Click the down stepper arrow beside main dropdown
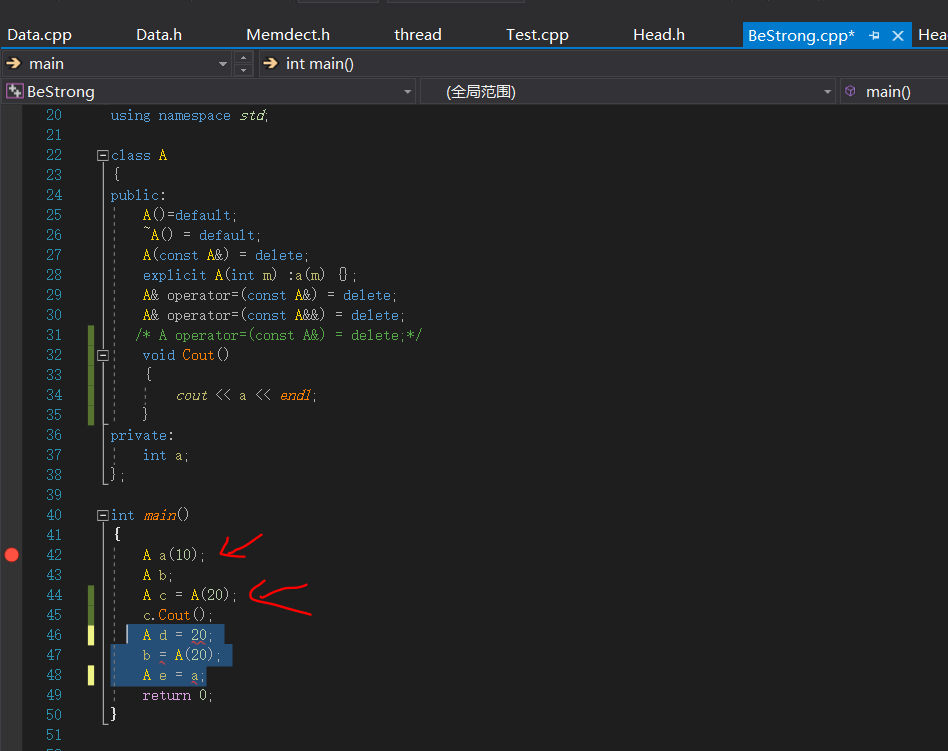Image resolution: width=948 pixels, height=751 pixels. pos(243,69)
